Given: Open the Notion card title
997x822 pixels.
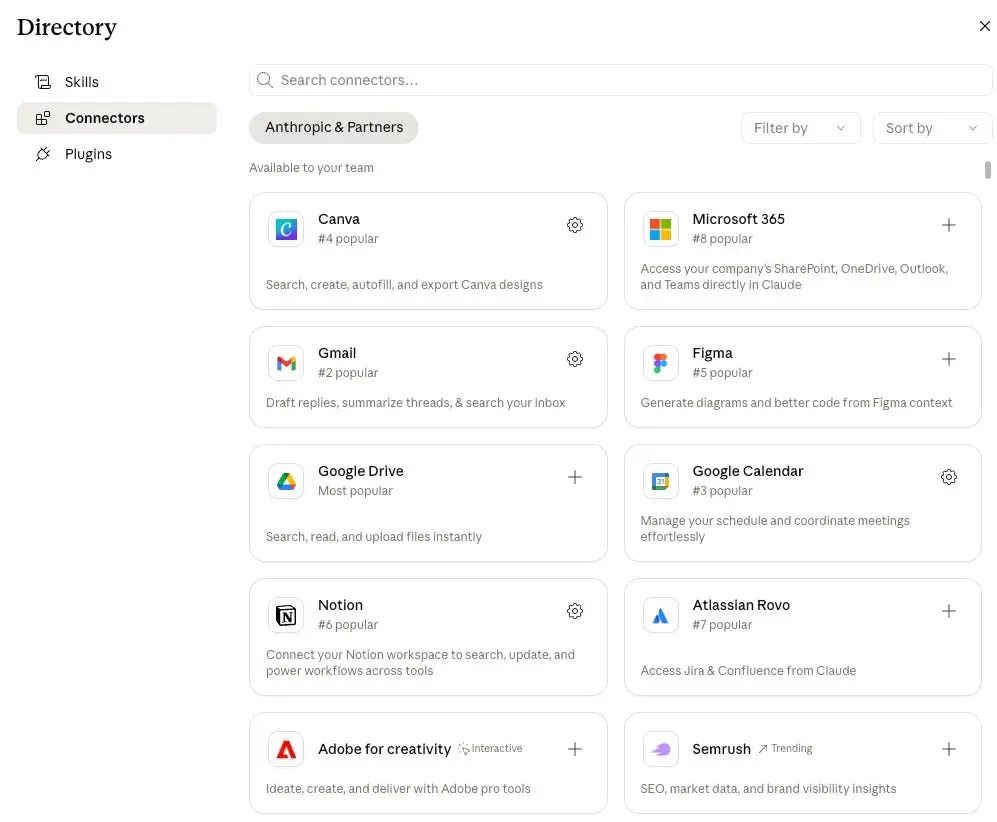Looking at the screenshot, I should 340,605.
